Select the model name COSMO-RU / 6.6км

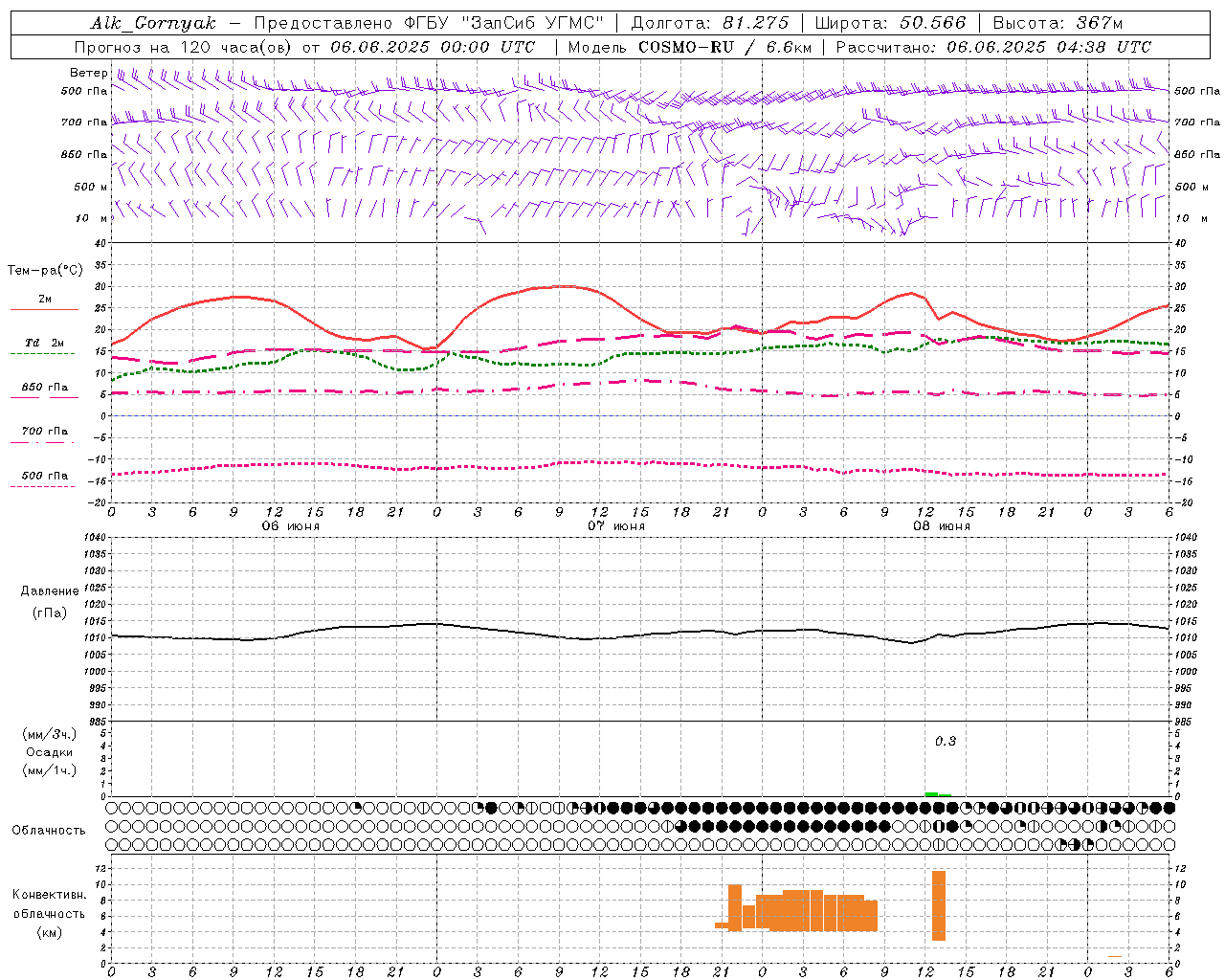coord(724,47)
